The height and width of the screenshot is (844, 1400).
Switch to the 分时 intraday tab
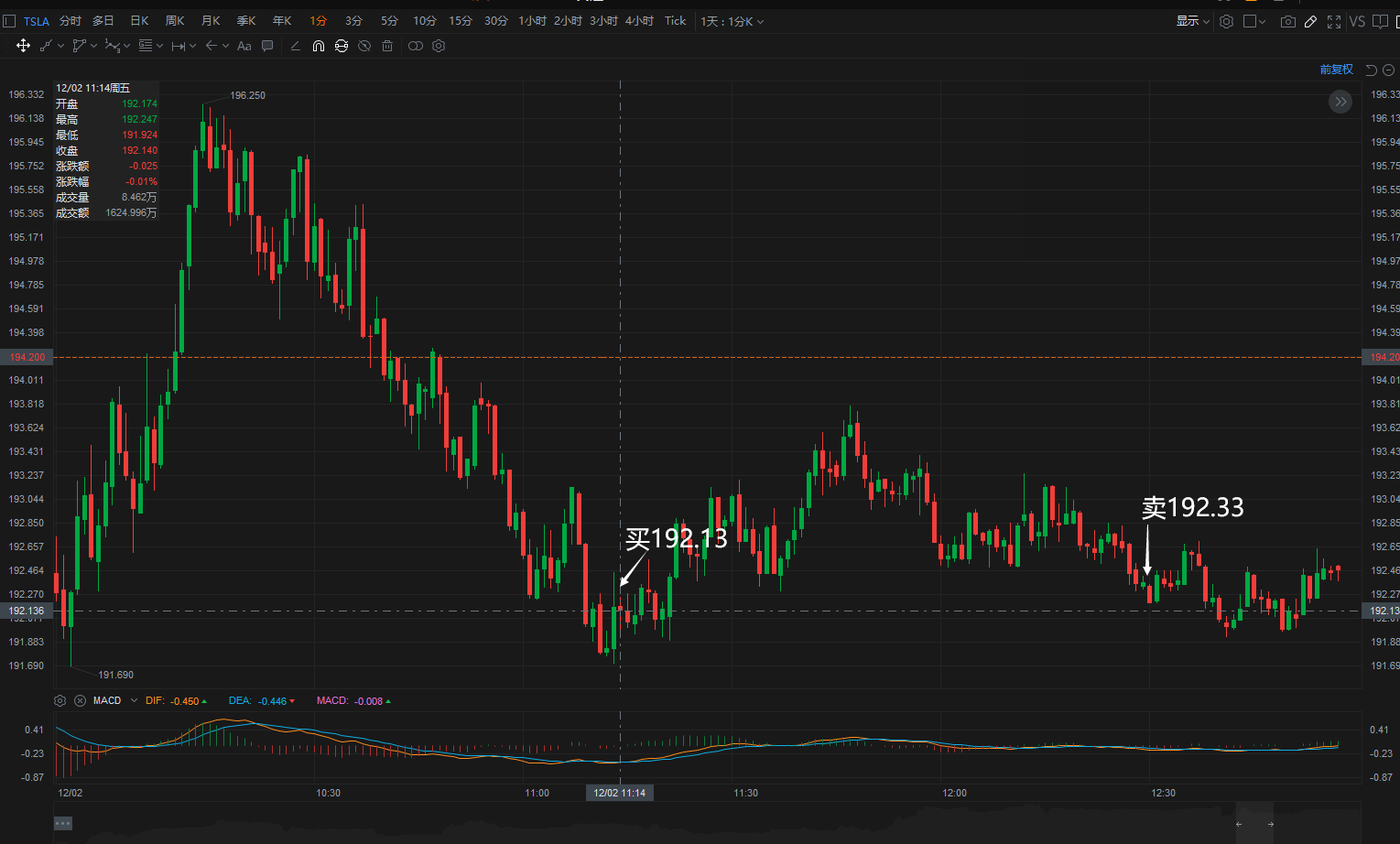coord(71,21)
